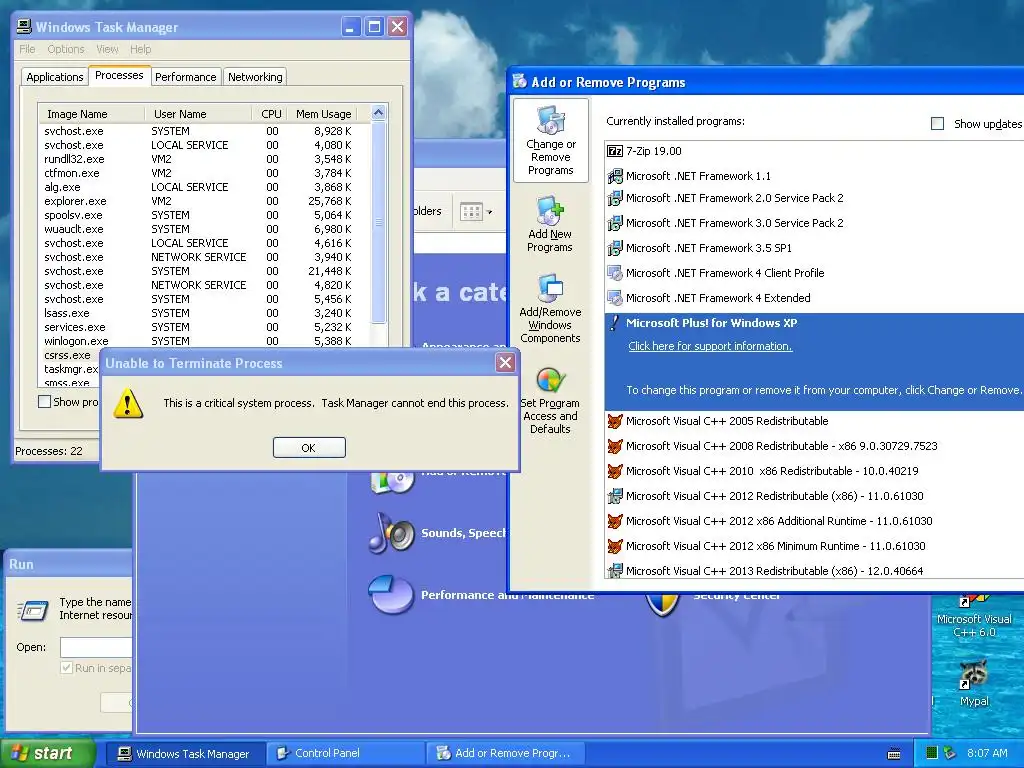Click the Task Manager tray icon
The width and height of the screenshot is (1024, 768).
pyautogui.click(x=932, y=753)
